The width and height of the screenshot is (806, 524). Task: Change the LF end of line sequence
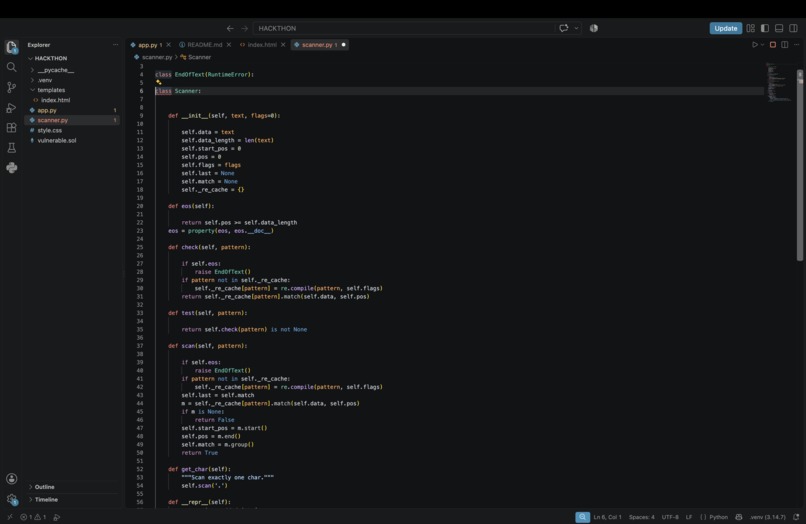point(689,517)
